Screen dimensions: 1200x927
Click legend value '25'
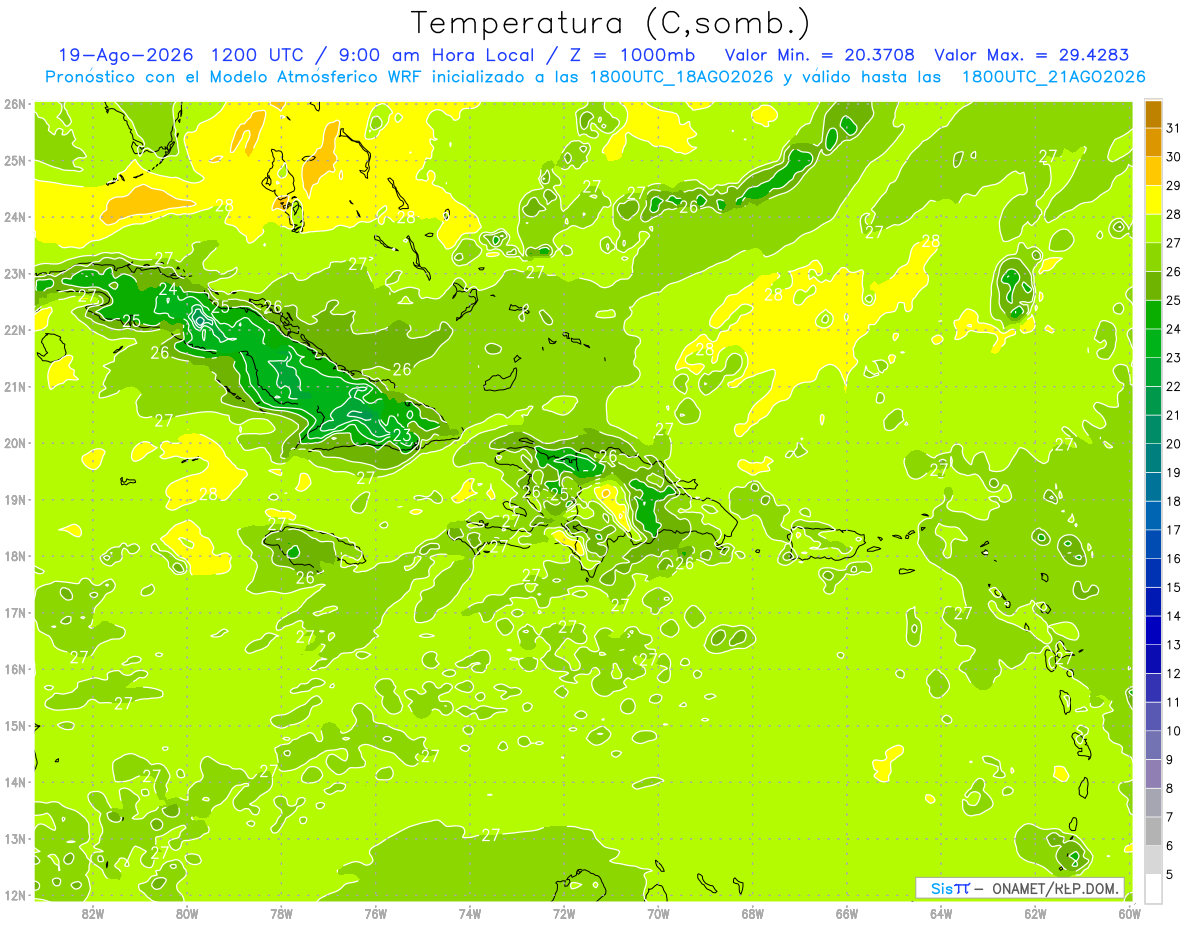coord(1174,300)
